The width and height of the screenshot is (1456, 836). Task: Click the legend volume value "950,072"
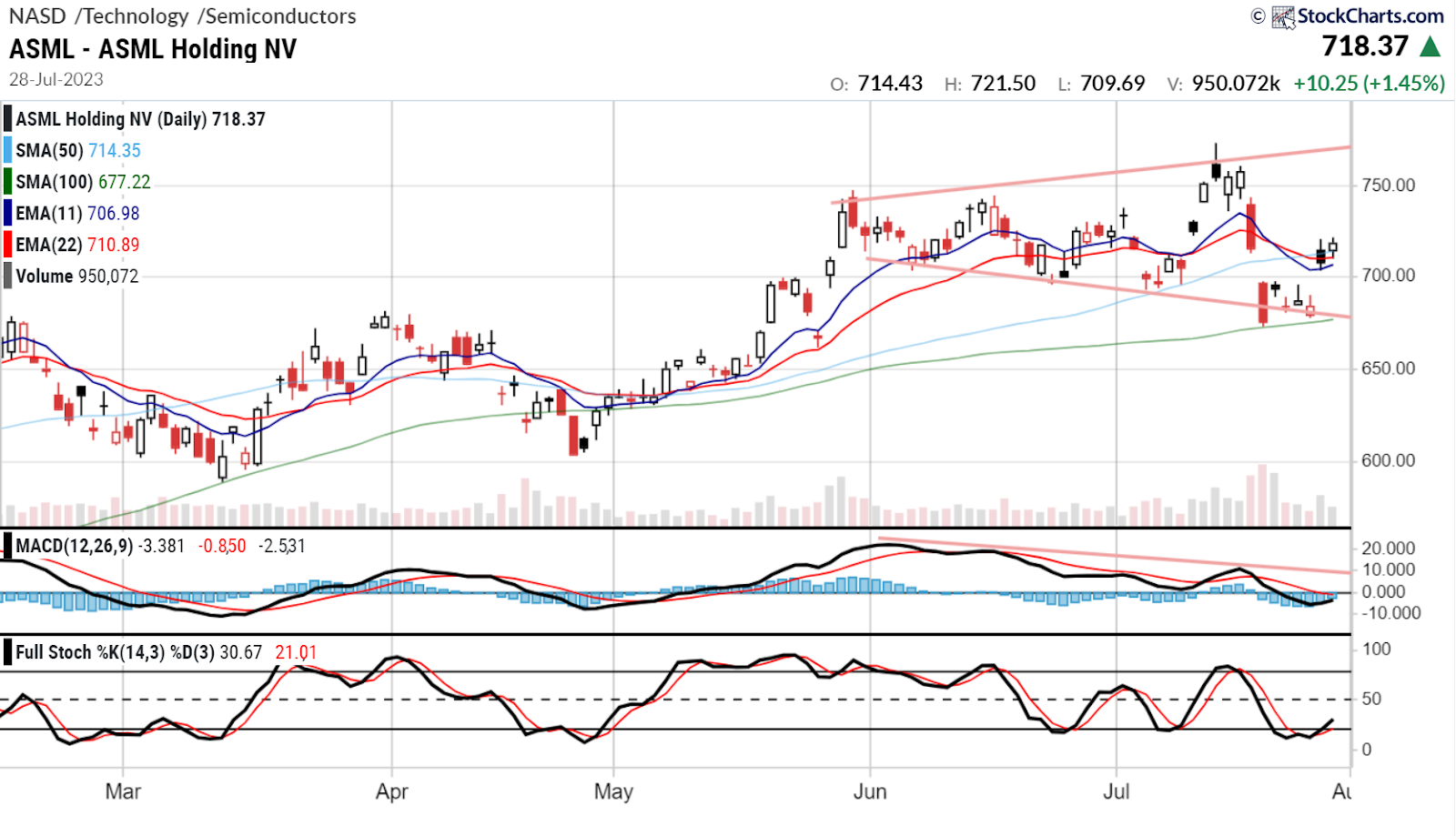[108, 277]
